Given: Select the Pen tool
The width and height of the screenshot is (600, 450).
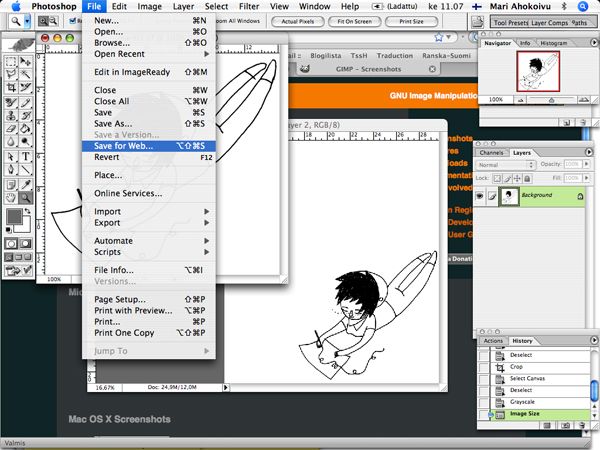Looking at the screenshot, I should pyautogui.click(x=11, y=169).
